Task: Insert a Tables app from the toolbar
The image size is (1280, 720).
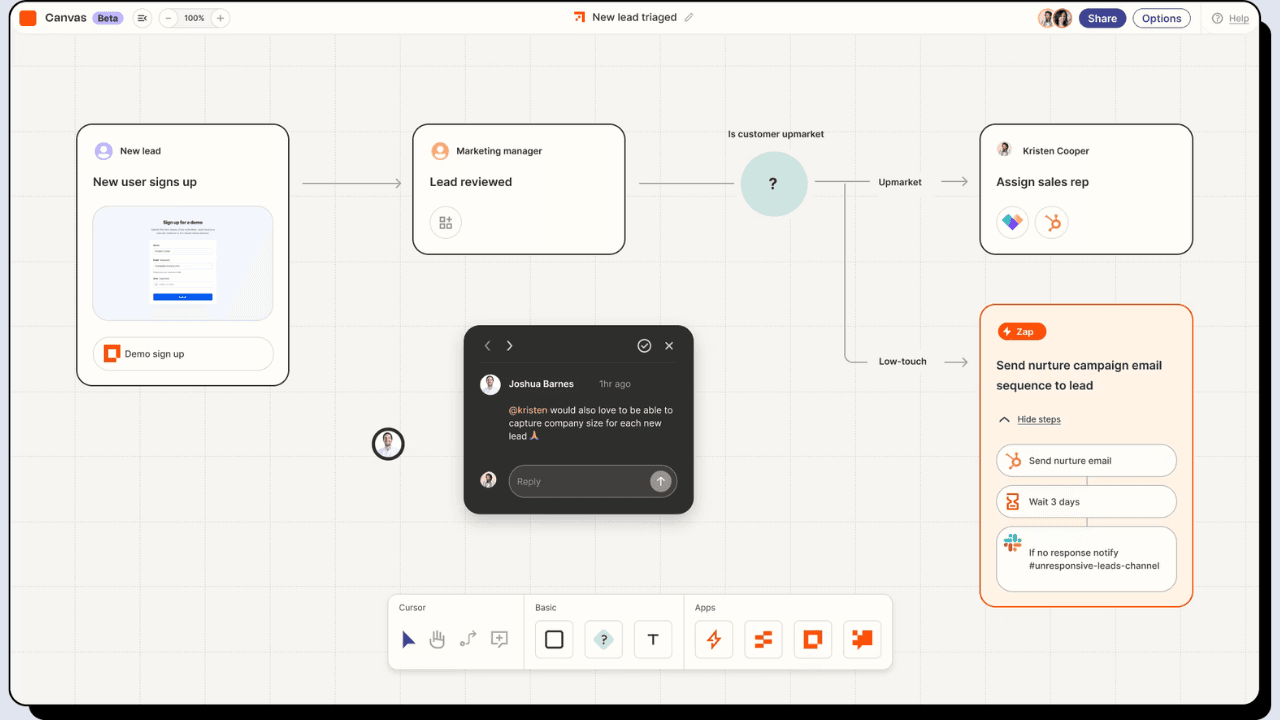Action: [x=764, y=639]
